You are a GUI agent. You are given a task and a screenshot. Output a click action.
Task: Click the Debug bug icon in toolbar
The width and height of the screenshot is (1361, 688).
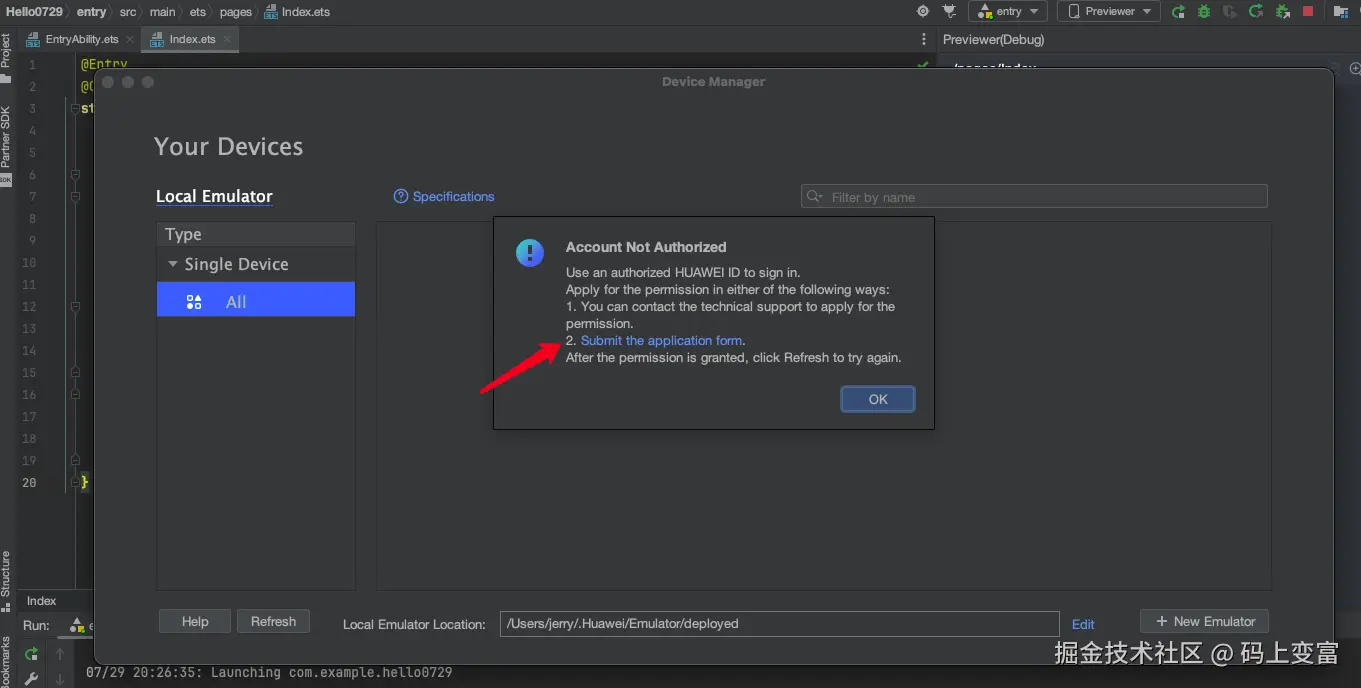click(x=1204, y=12)
